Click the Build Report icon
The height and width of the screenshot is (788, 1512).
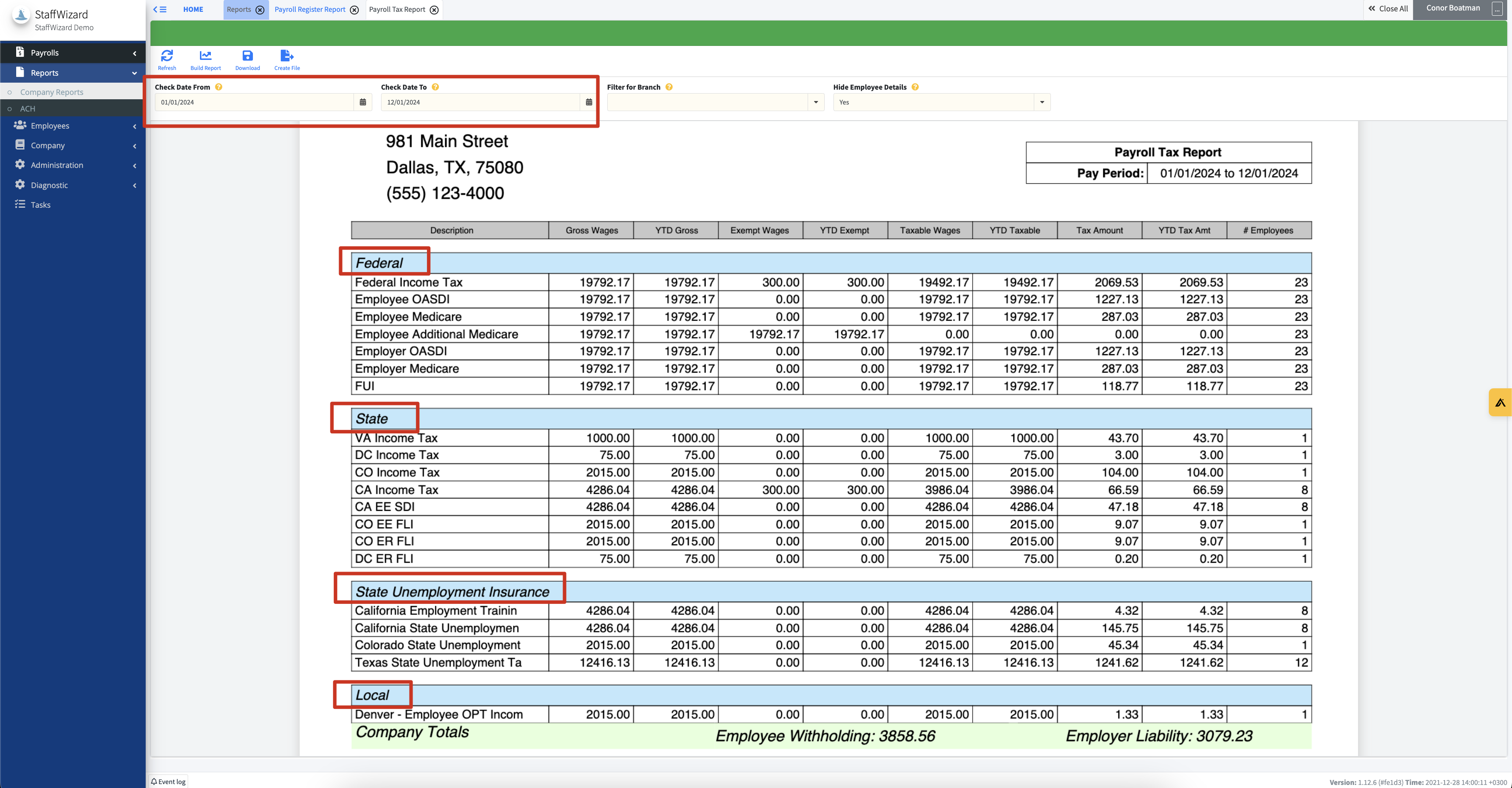pos(206,56)
